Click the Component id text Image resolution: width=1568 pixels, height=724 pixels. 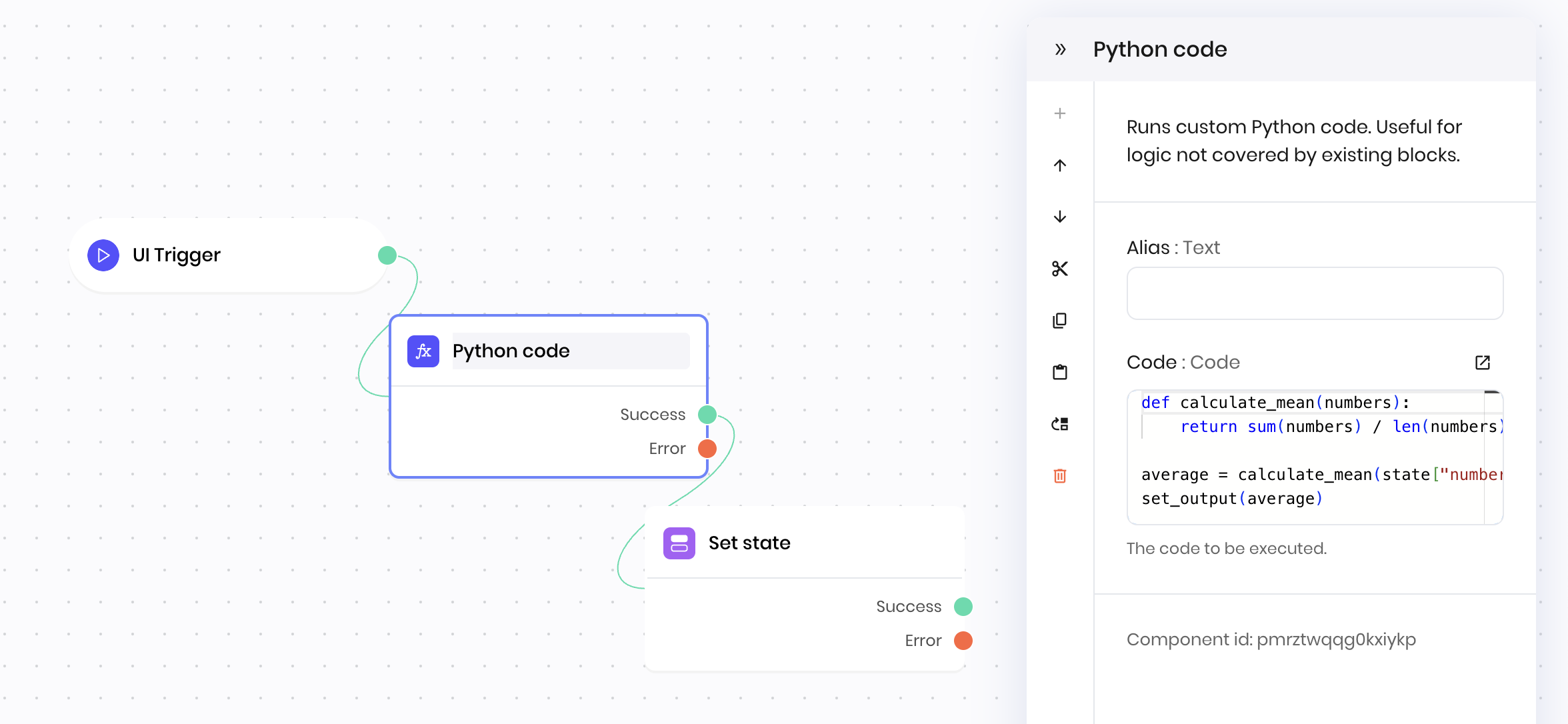pyautogui.click(x=1271, y=640)
